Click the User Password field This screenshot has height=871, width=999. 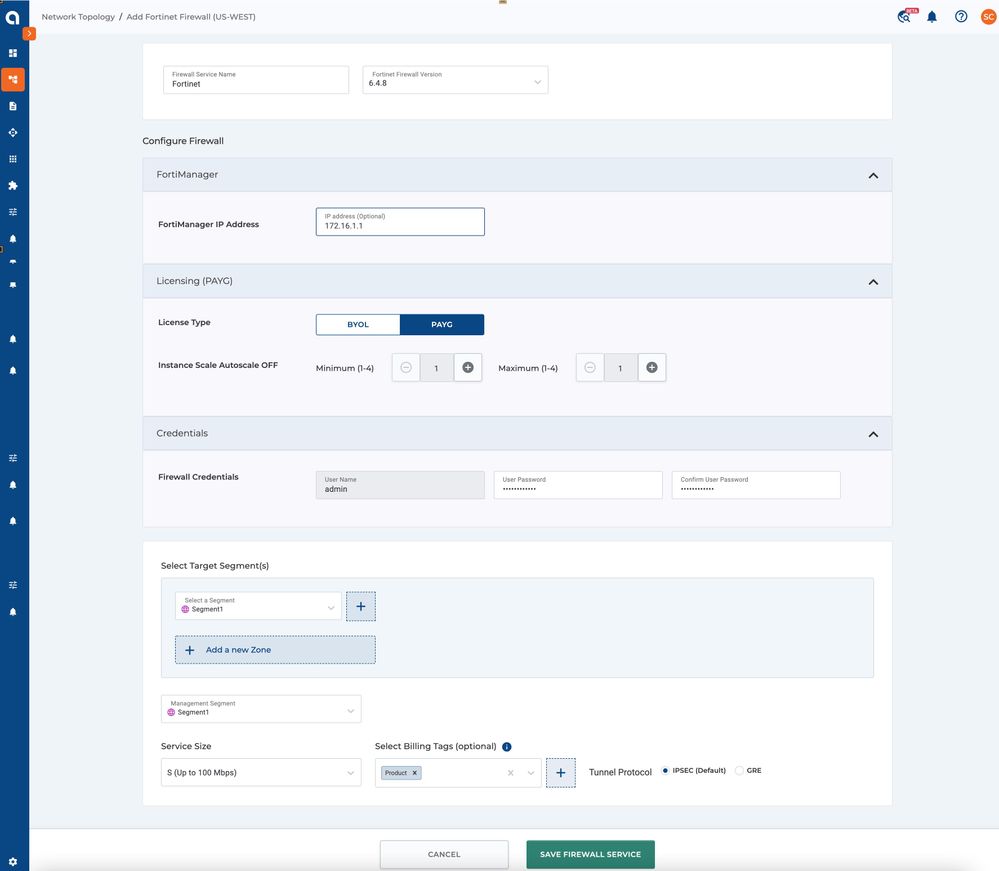pyautogui.click(x=578, y=485)
